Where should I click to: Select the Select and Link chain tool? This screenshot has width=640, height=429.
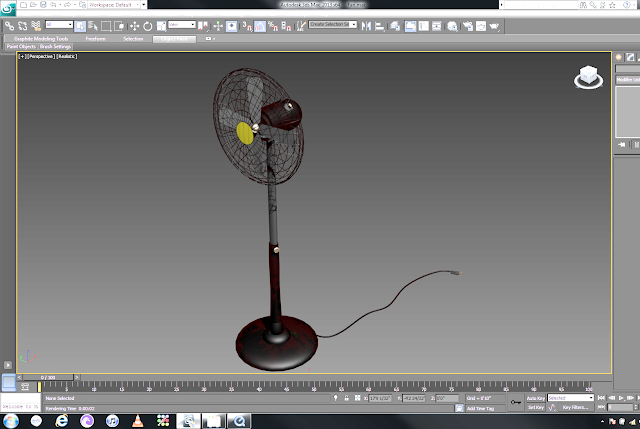pyautogui.click(x=9, y=26)
